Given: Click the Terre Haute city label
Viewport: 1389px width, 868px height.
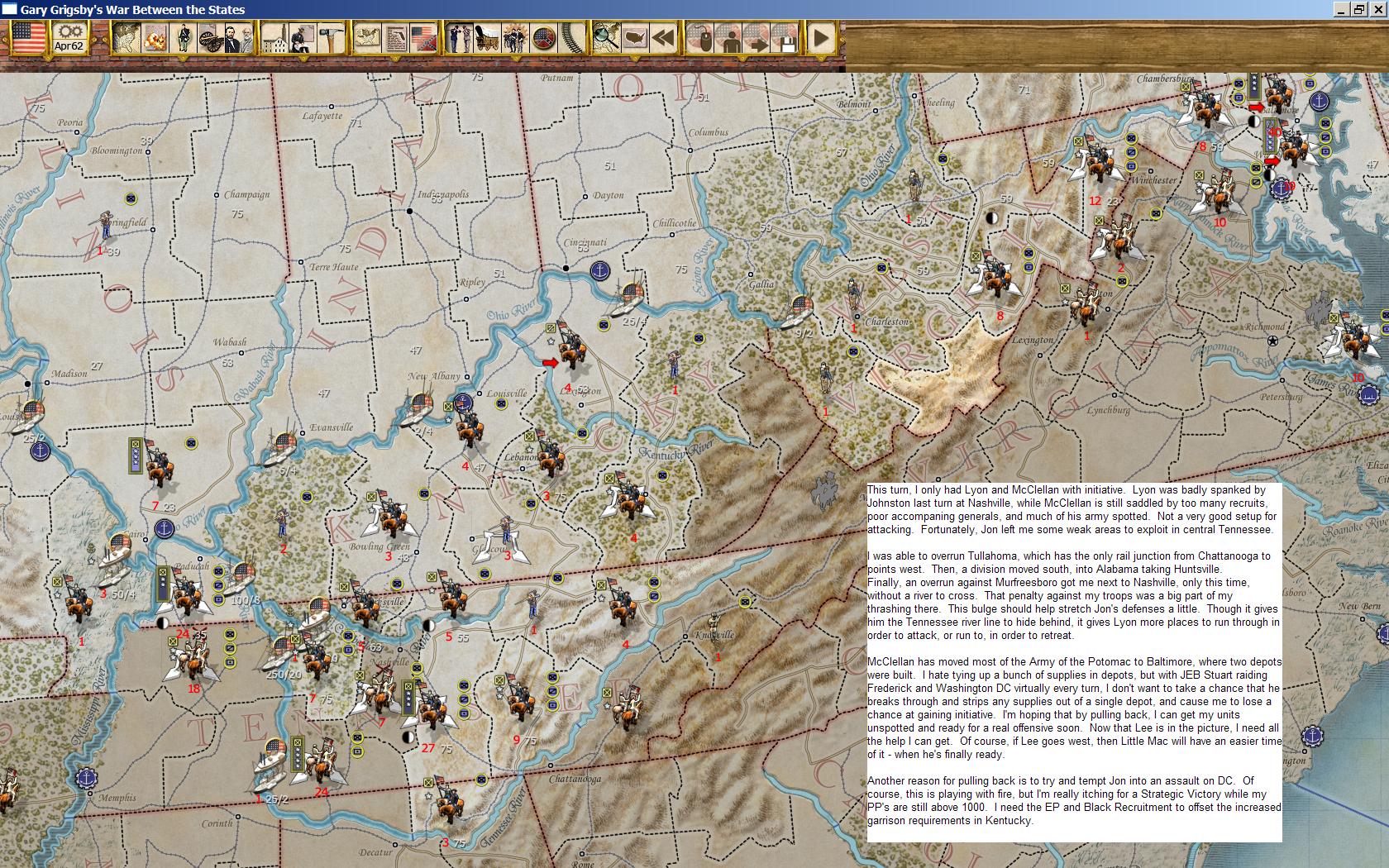Looking at the screenshot, I should pos(334,267).
